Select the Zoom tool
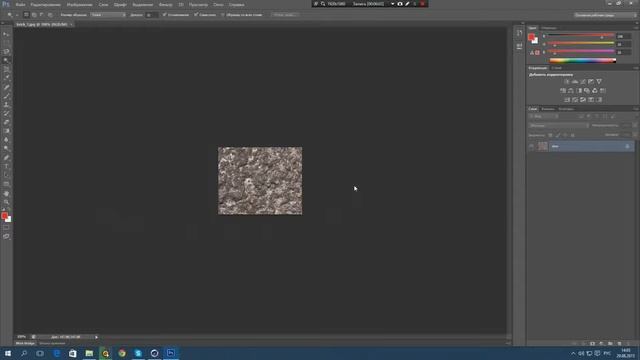This screenshot has height=360, width=640. tap(6, 202)
